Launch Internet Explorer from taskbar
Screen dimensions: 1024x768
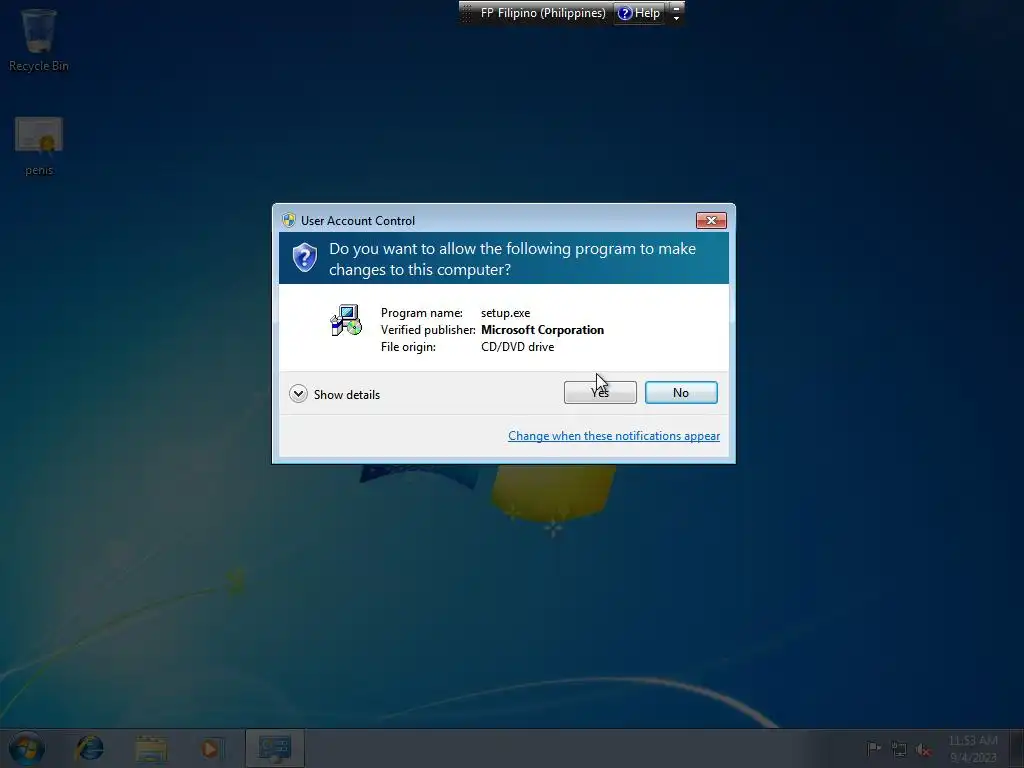pos(89,748)
